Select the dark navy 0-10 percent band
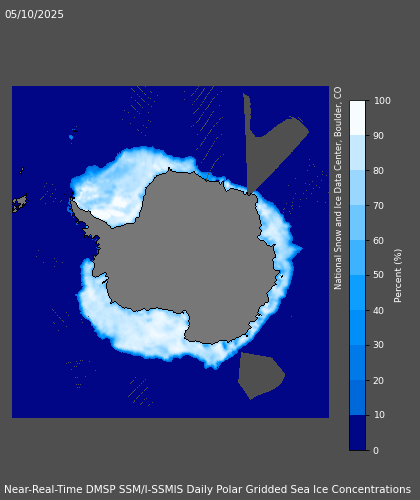 tap(357, 433)
